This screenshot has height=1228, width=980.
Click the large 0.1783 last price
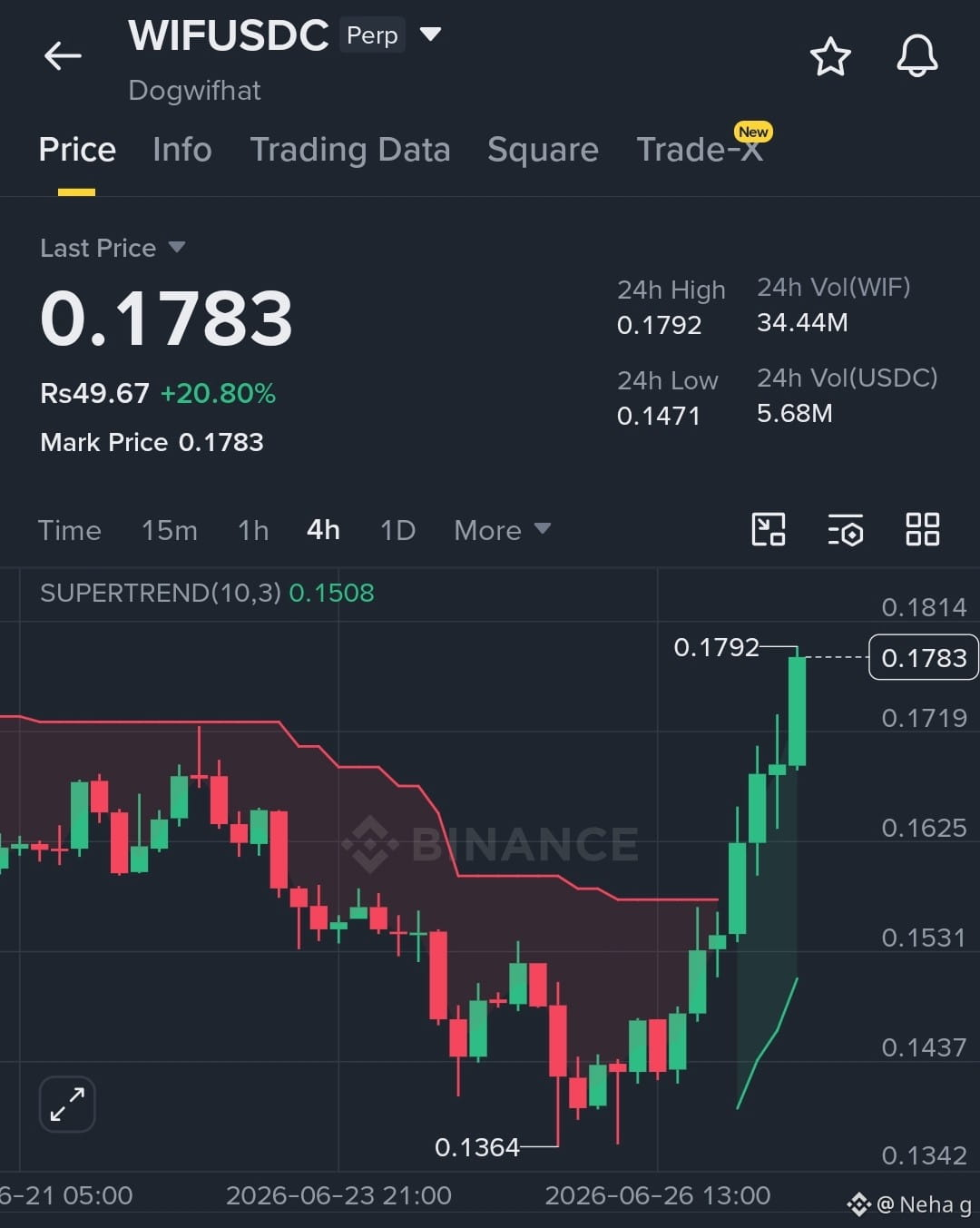tap(167, 319)
